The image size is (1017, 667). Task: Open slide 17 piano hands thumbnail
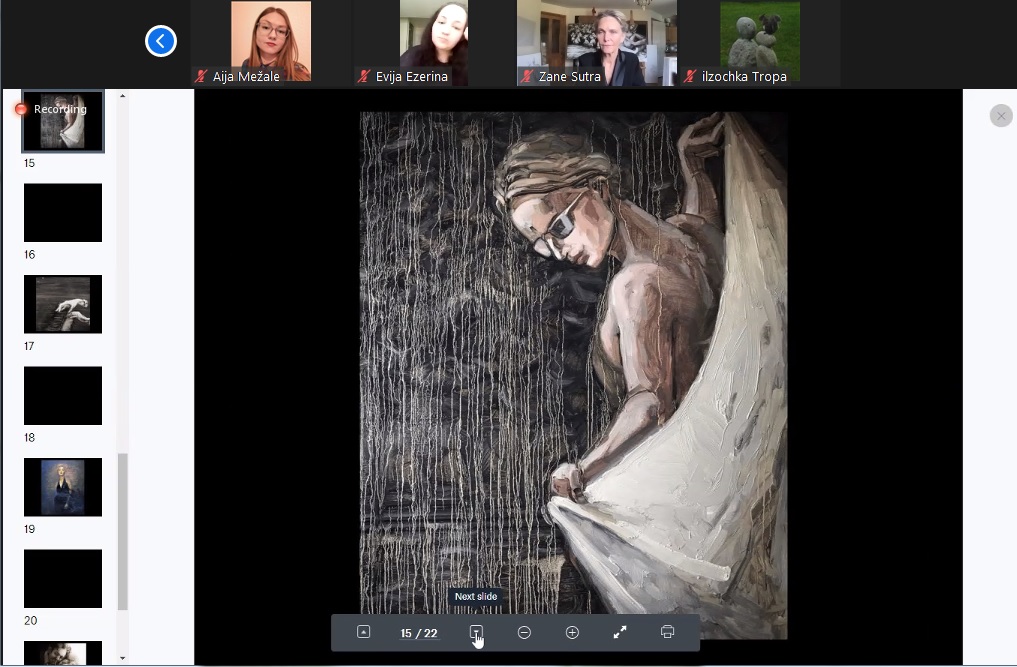click(x=63, y=304)
